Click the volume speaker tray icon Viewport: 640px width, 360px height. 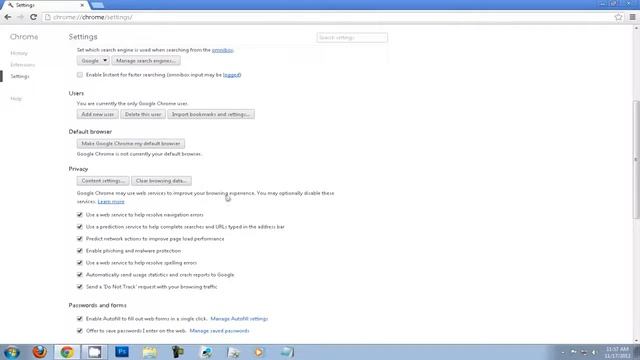[595, 352]
